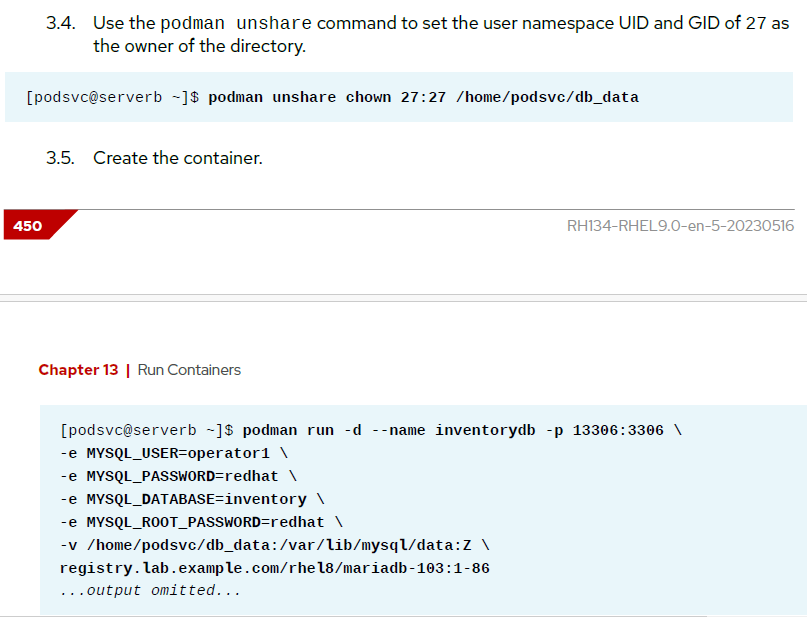Screen dimensions: 807x617
Task: Click the page separator between pages
Action: pos(404,298)
